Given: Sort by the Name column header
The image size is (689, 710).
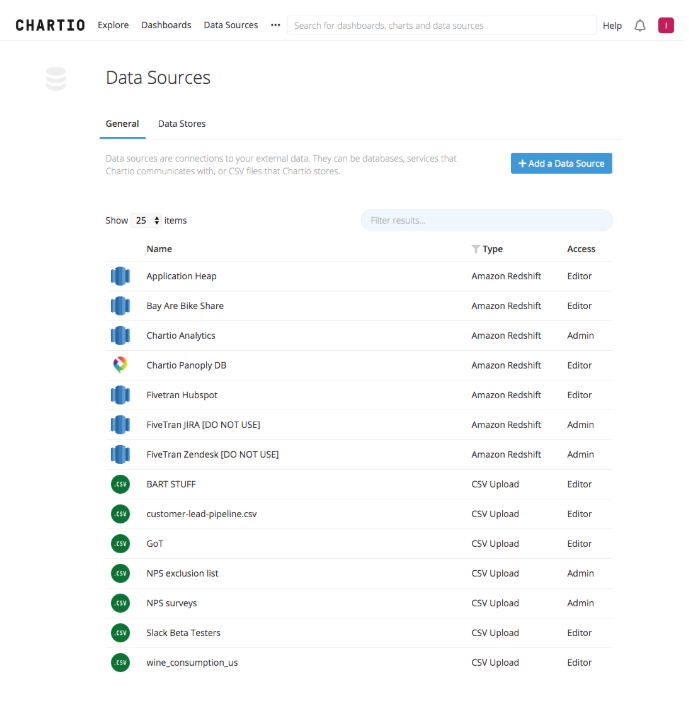Looking at the screenshot, I should tap(159, 249).
